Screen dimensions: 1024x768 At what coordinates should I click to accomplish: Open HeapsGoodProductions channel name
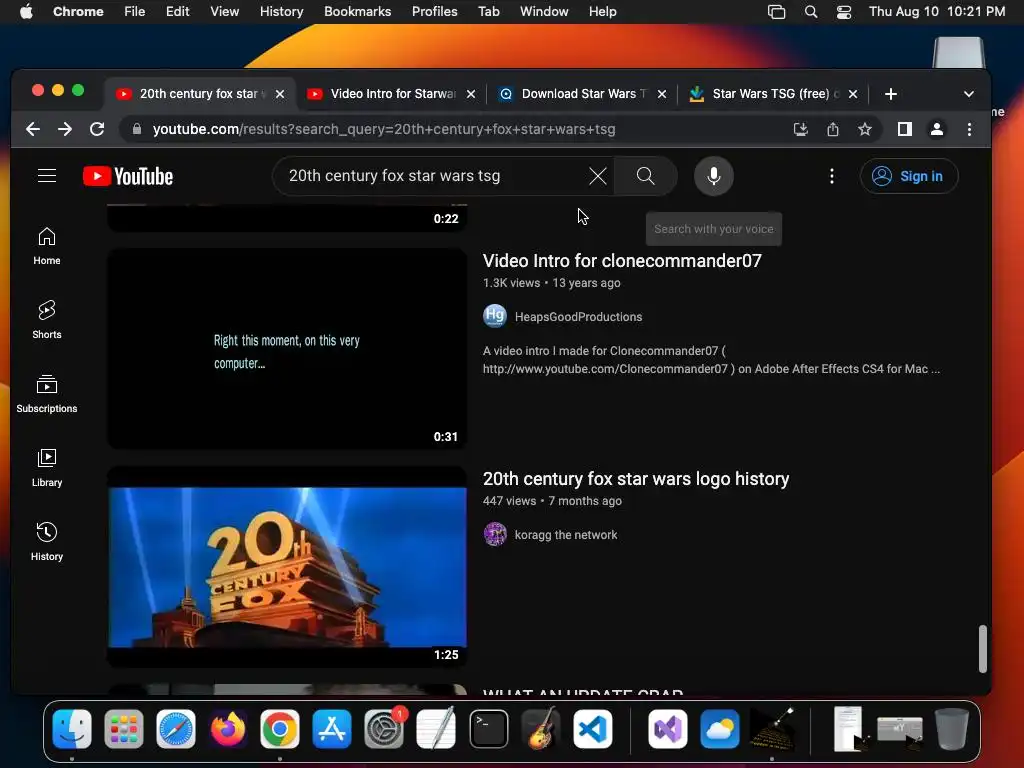(578, 317)
